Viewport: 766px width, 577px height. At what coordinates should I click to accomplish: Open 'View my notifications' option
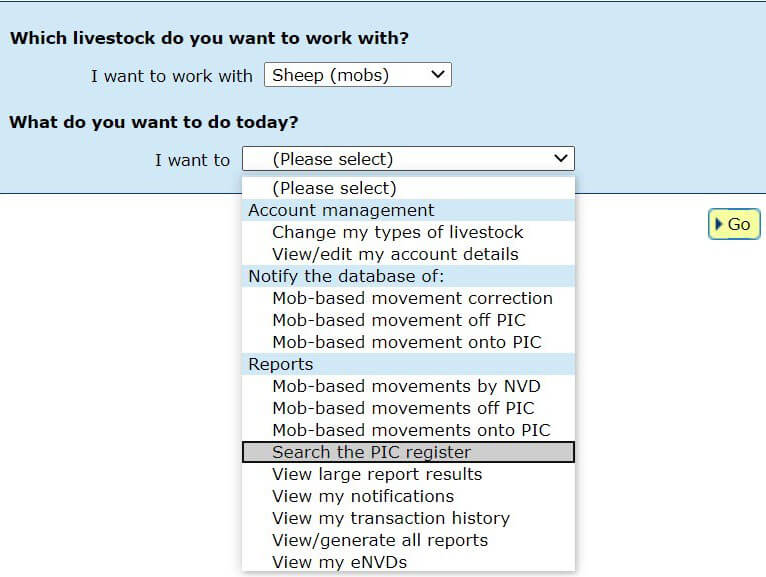click(x=363, y=496)
